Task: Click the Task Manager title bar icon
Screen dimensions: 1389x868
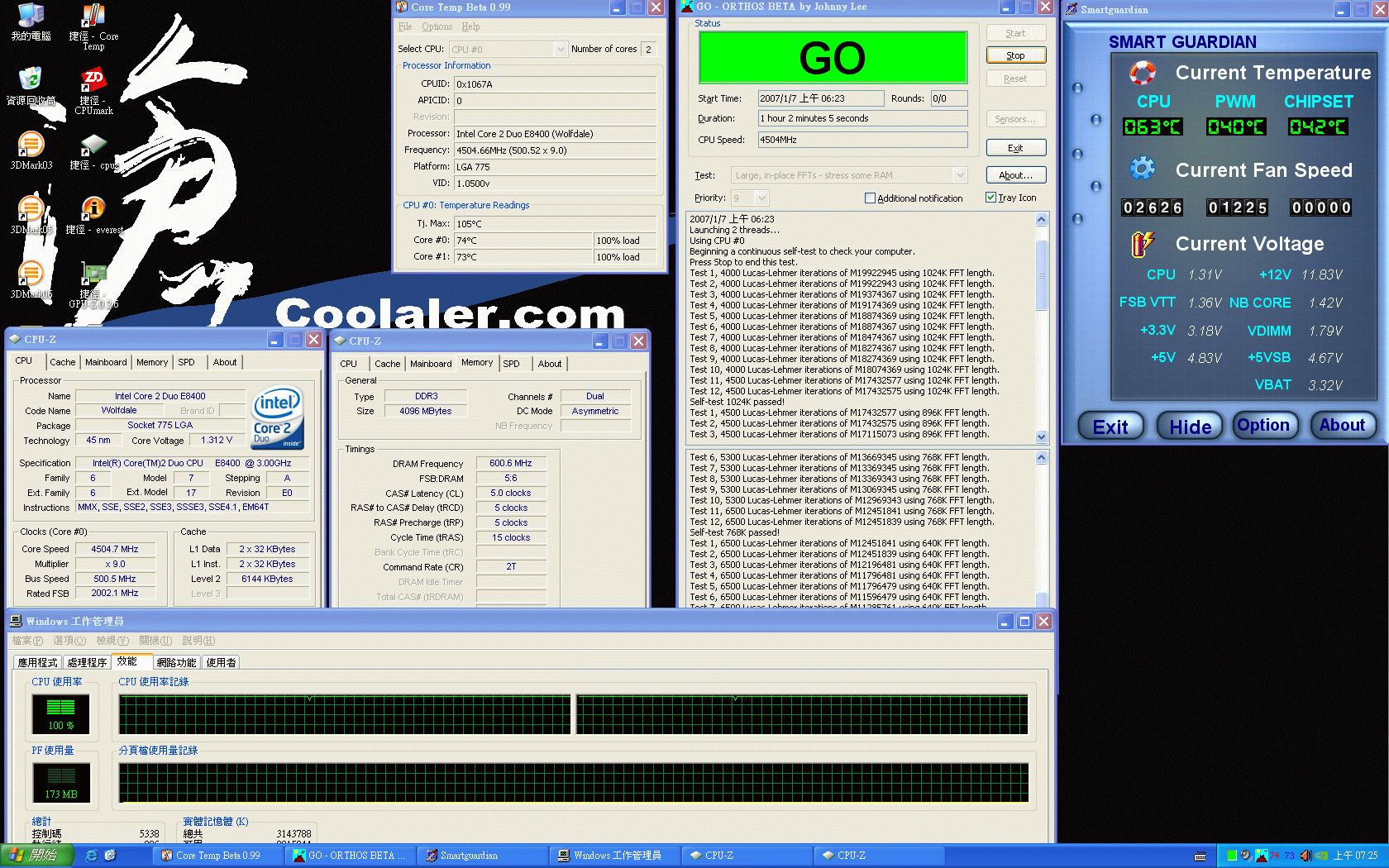Action: point(16,621)
